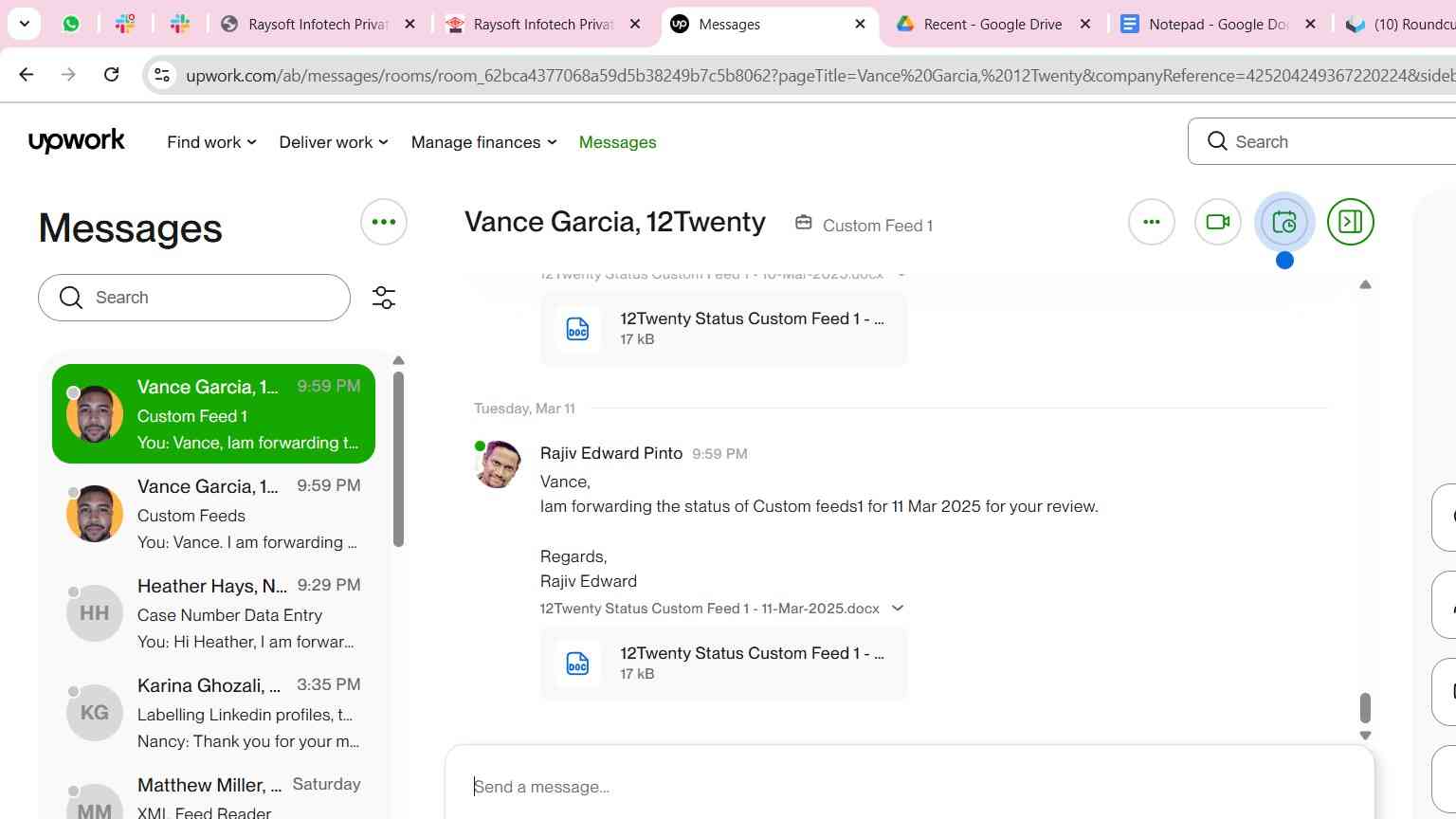The height and width of the screenshot is (819, 1456).
Task: Click the browser forward arrow
Action: [x=68, y=75]
